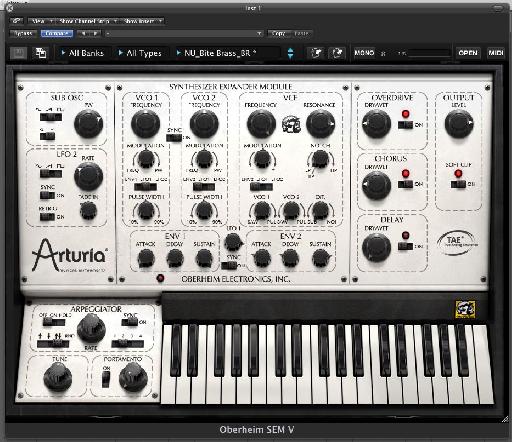512x442 pixels.
Task: Click the VCF modulation source switch
Action: [262, 187]
